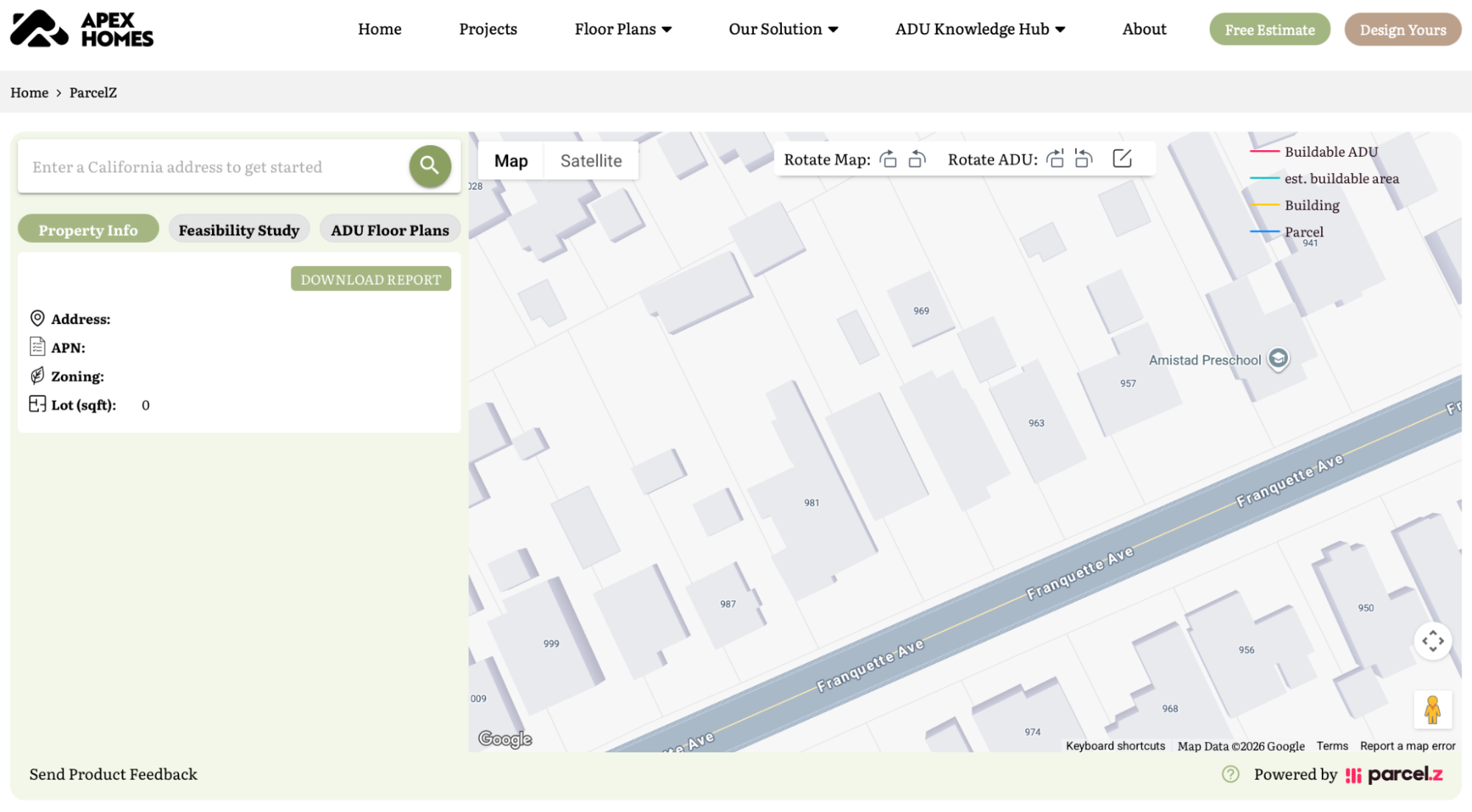Viewport: 1472px width, 812px height.
Task: Click building number 974 on the map
Action: 1032,732
